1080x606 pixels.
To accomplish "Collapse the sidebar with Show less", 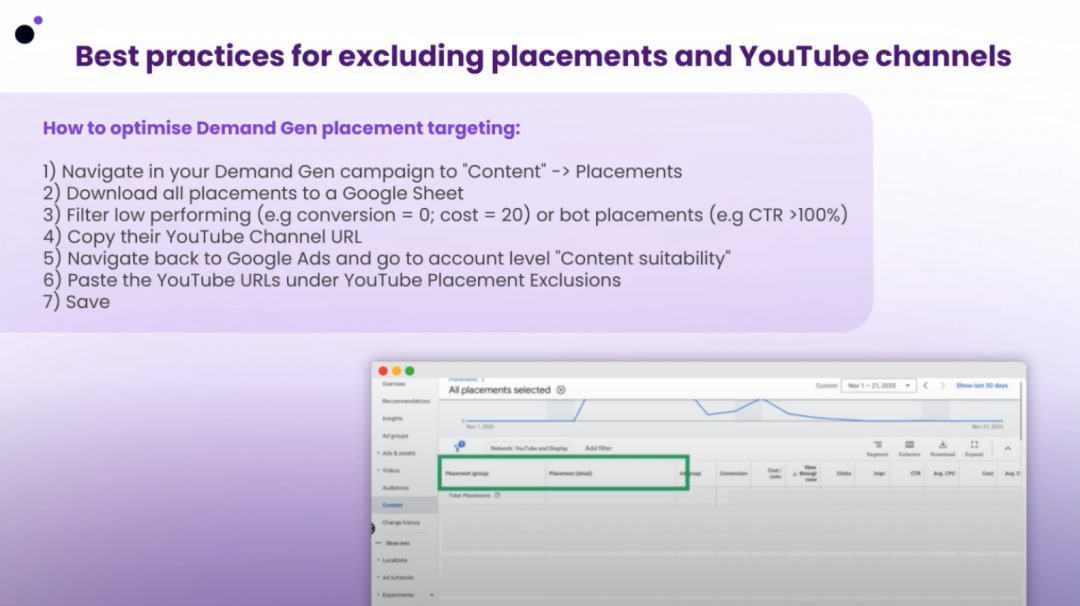I will (x=393, y=543).
